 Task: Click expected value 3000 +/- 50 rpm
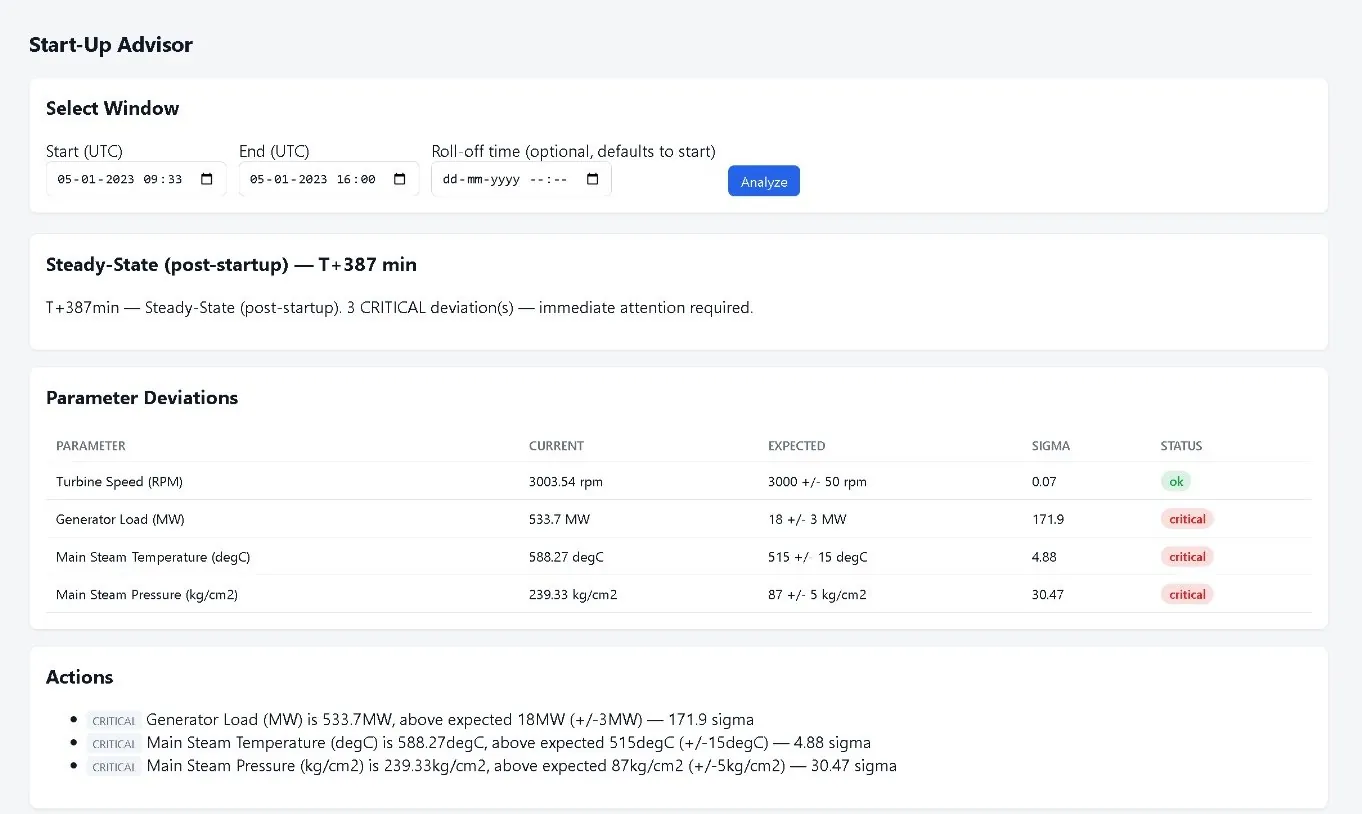(817, 482)
